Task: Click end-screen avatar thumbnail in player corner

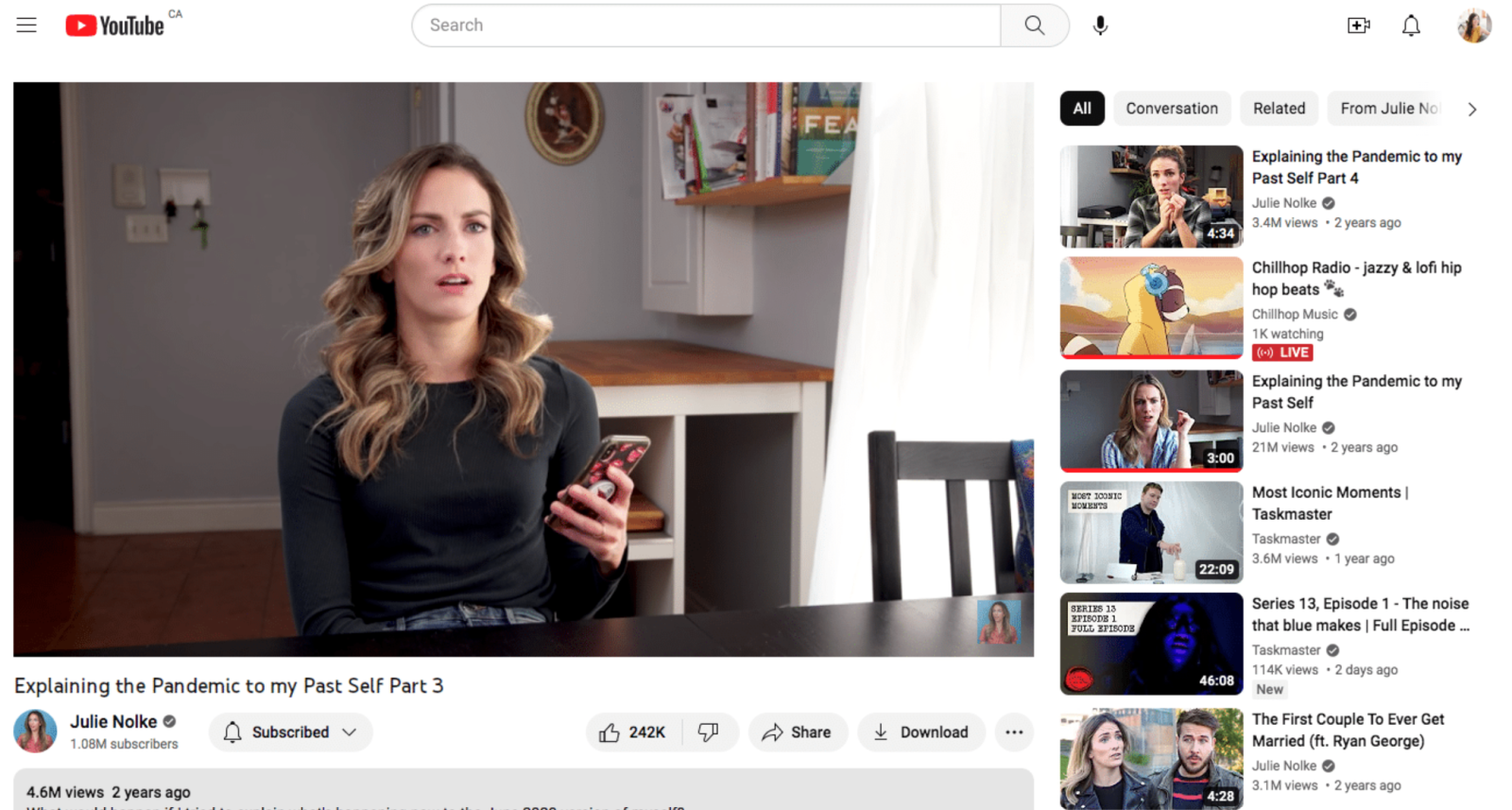Action: point(999,622)
